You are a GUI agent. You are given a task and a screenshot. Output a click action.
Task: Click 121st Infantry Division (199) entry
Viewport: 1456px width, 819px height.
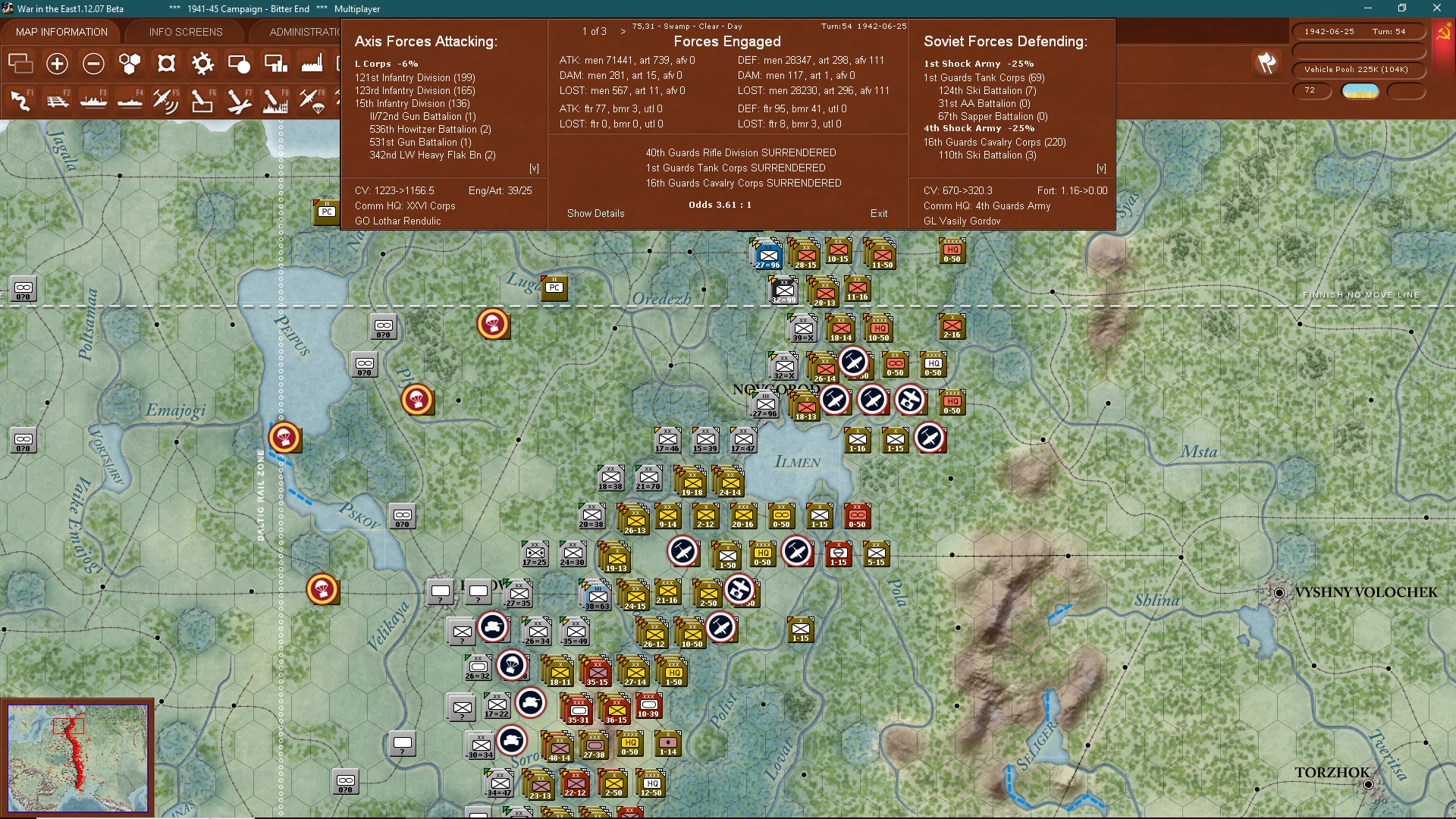point(415,77)
